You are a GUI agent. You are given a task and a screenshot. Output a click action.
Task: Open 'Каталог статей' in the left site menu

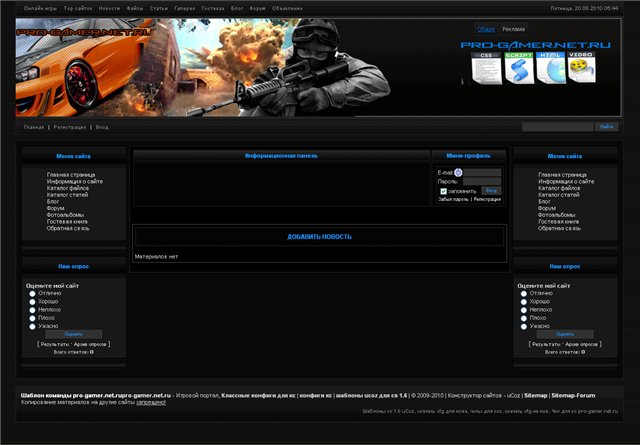click(x=67, y=195)
